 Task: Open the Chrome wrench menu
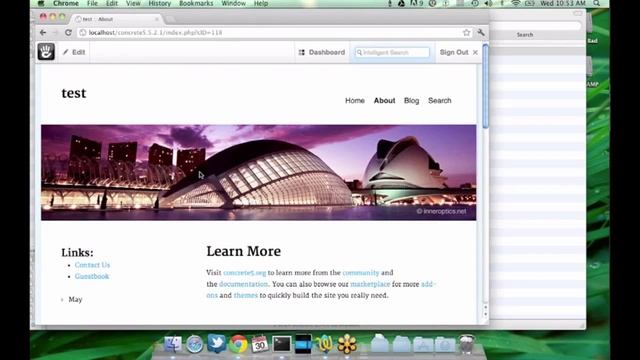pyautogui.click(x=481, y=32)
